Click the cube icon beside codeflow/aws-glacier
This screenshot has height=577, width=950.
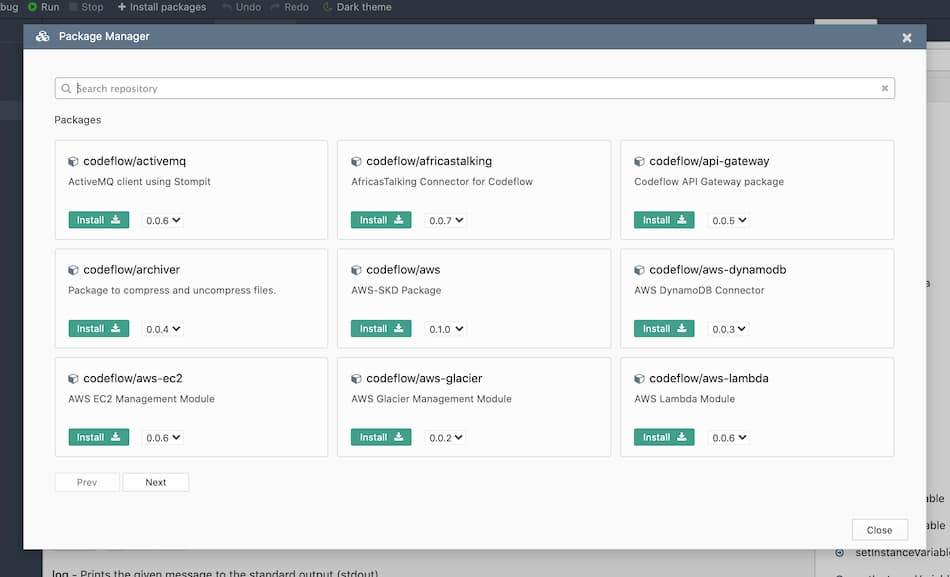[x=356, y=379]
